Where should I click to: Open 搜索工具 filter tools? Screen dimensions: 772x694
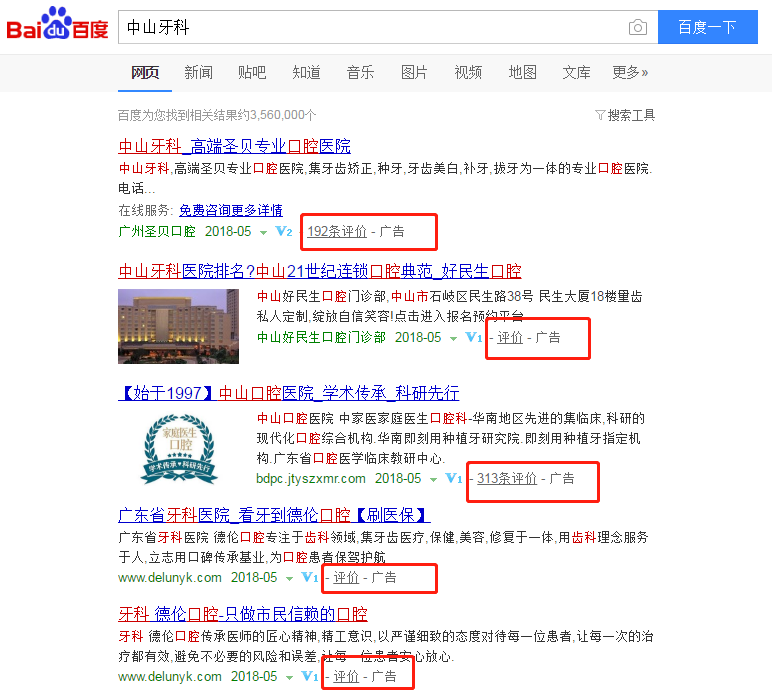click(625, 115)
